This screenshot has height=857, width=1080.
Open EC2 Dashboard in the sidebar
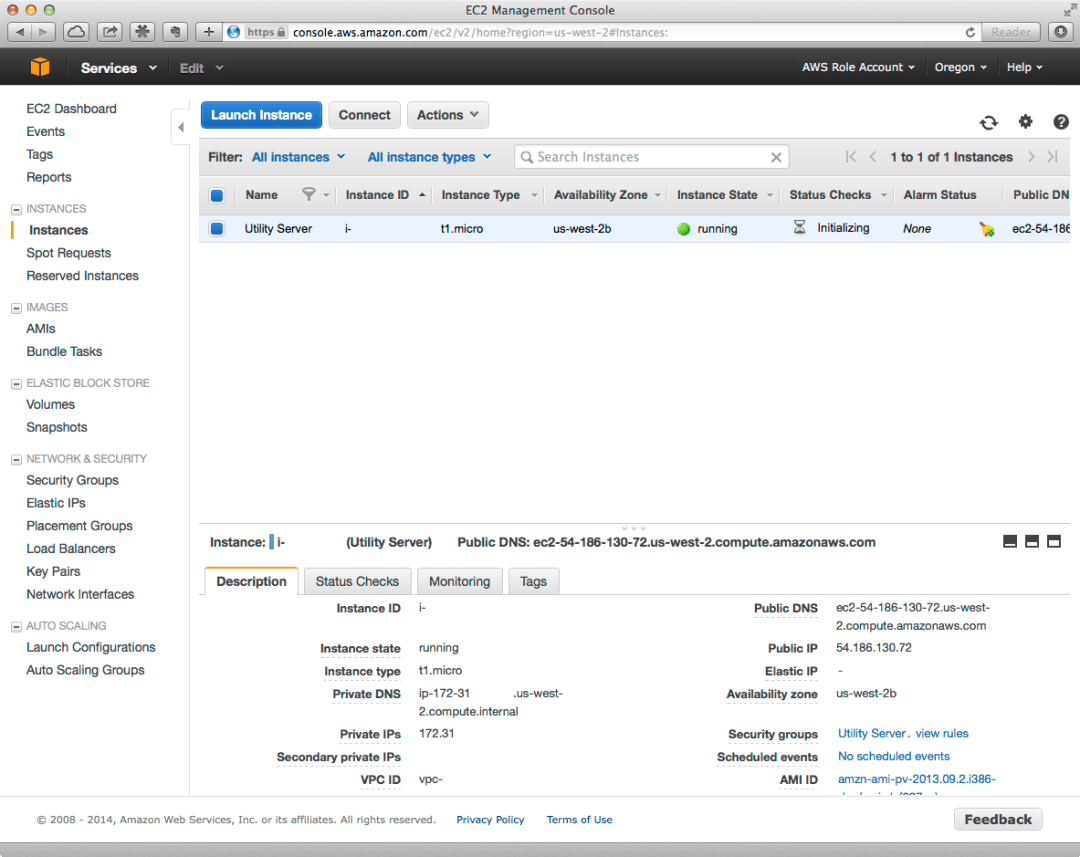pos(71,109)
